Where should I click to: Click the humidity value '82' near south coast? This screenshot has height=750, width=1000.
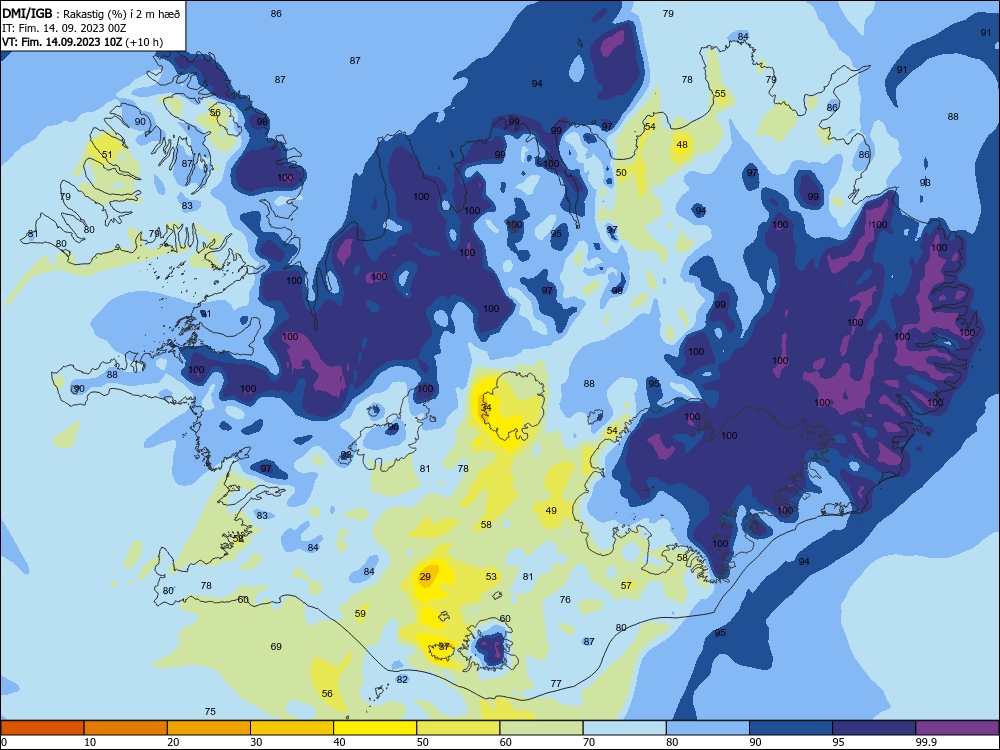point(402,679)
